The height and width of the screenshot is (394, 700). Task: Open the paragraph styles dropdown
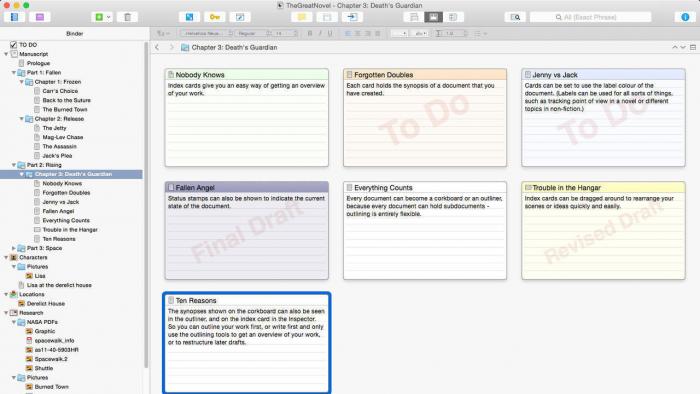pos(163,33)
